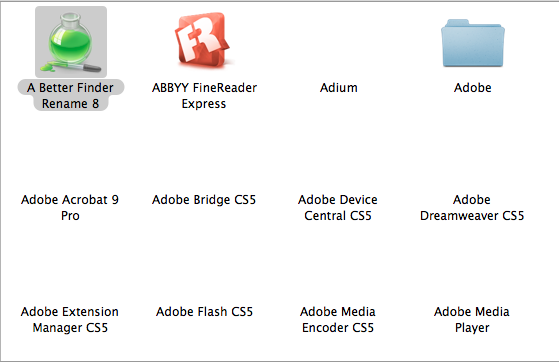The width and height of the screenshot is (559, 362).
Task: Select the A Better Finder Rename 8 flask icon
Action: 71,42
